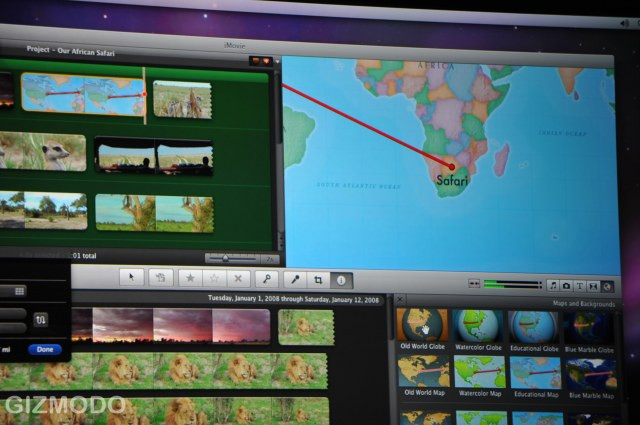Unmark selection using the hollow star button
Viewport: 640px width, 425px height.
click(x=214, y=279)
